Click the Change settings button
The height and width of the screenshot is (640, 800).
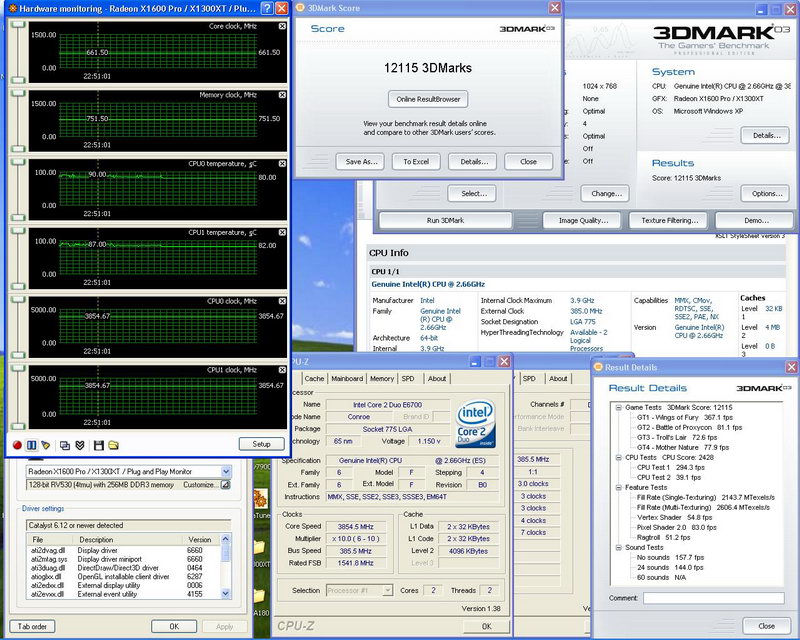tap(606, 193)
